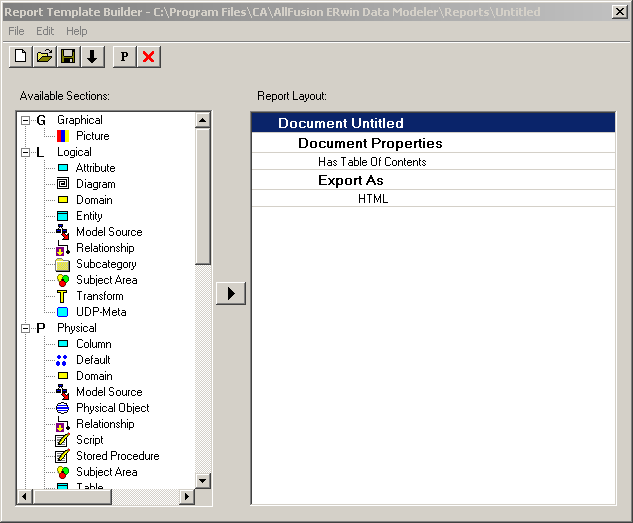The height and width of the screenshot is (523, 633).
Task: Select the Entity section icon
Action: [x=63, y=216]
